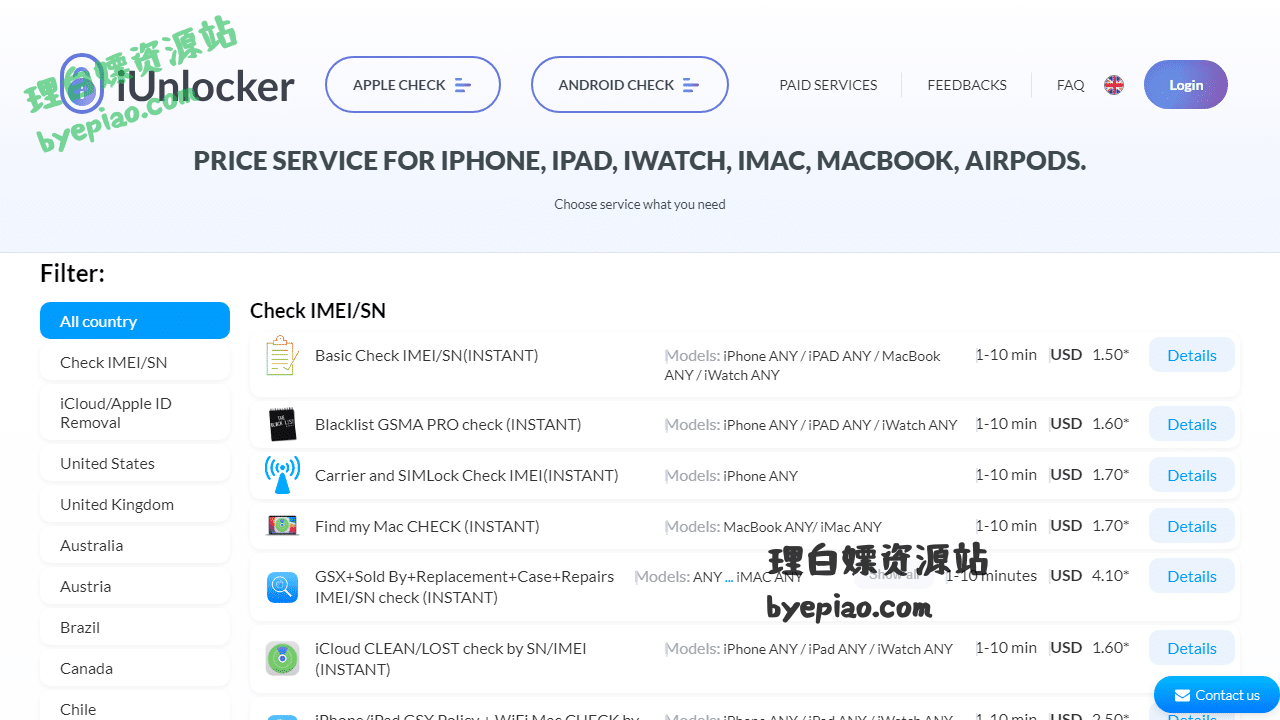Click the Find my Mac laptop icon
The image size is (1280, 720).
(x=282, y=526)
